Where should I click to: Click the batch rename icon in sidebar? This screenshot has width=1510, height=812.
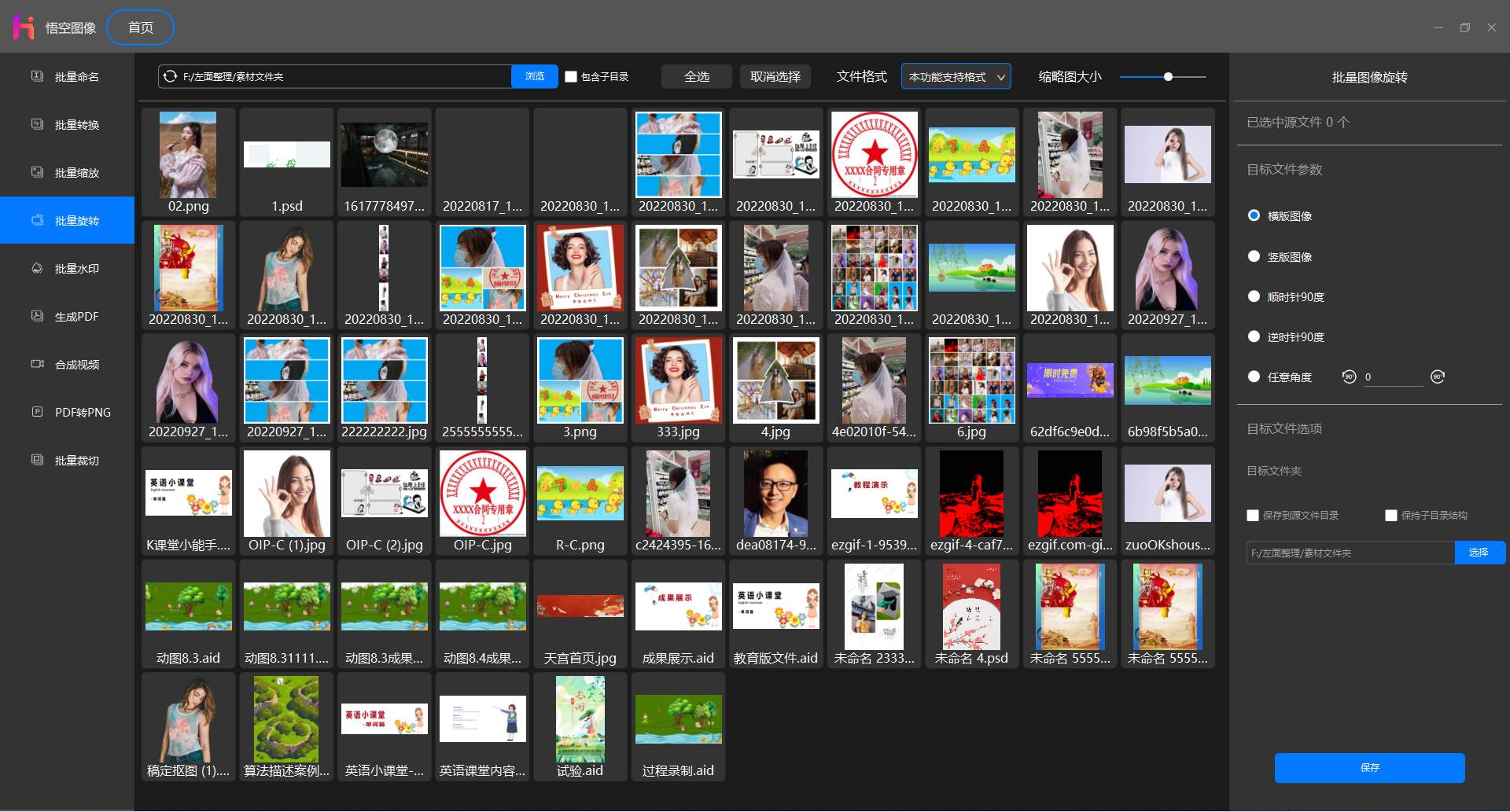pos(37,76)
